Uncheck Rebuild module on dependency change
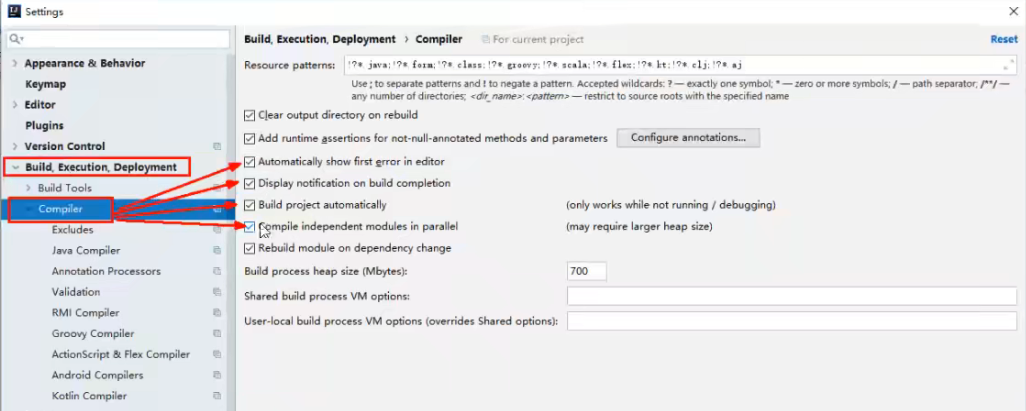The width and height of the screenshot is (1026, 411). click(x=250, y=248)
